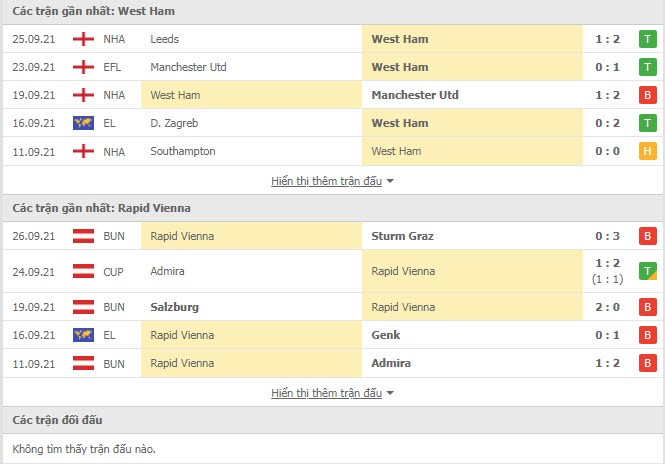
Task: Click red B badge for Genk match
Action: coord(647,335)
